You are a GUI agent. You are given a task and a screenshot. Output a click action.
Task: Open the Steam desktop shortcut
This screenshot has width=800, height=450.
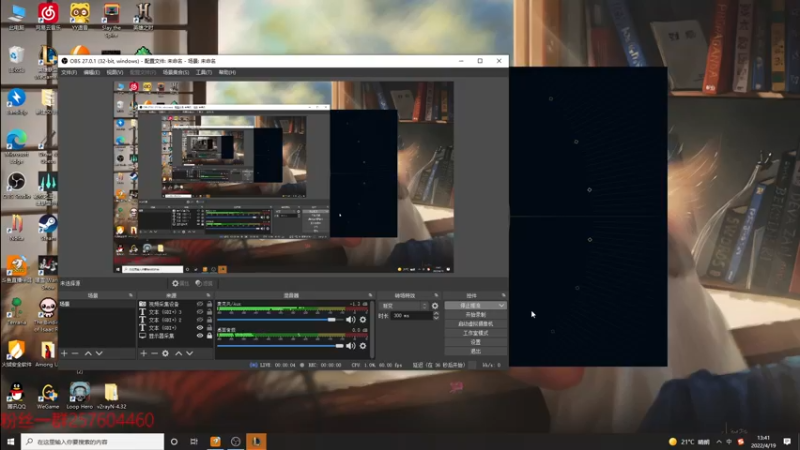(47, 227)
